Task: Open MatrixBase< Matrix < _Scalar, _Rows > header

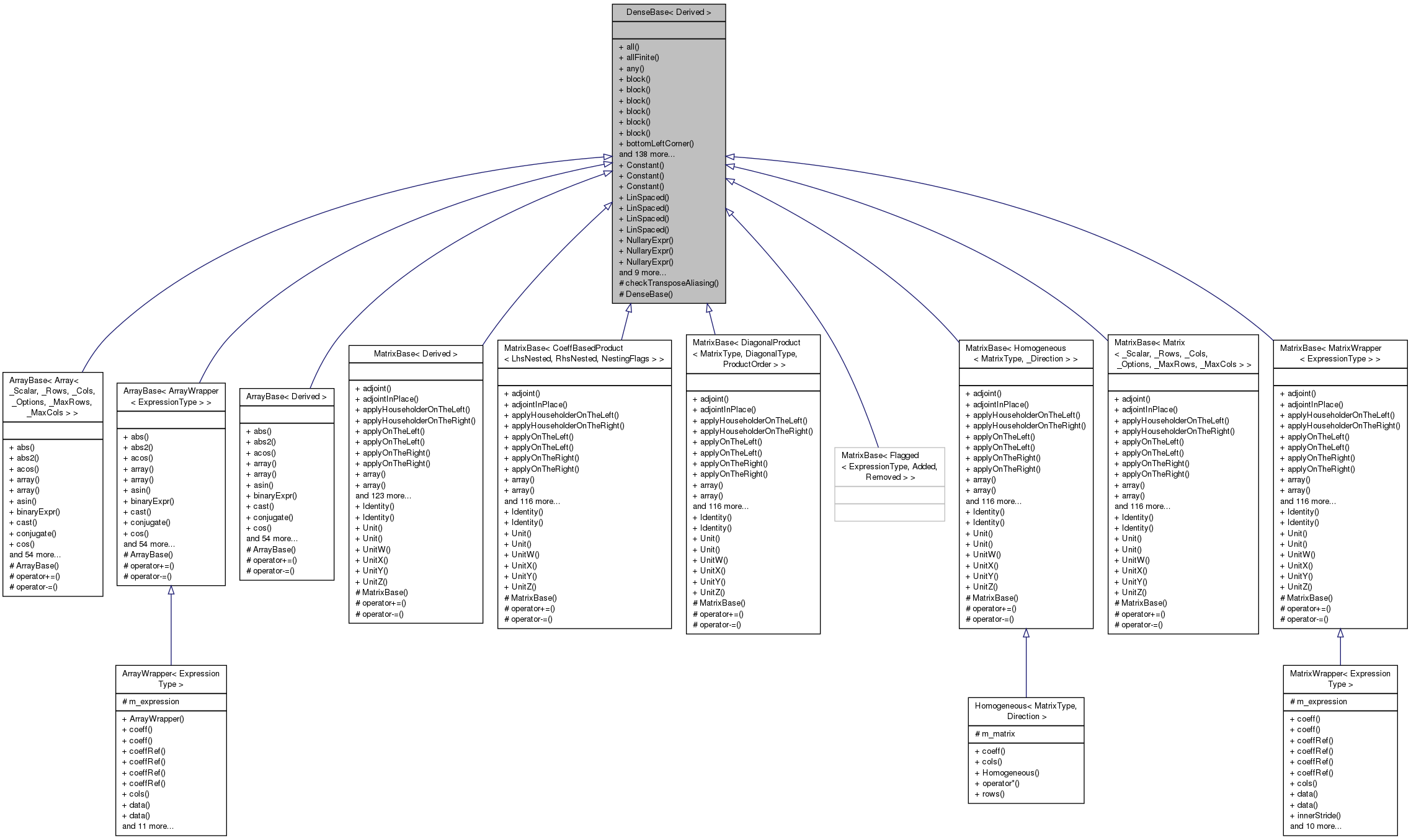Action: [x=1183, y=353]
